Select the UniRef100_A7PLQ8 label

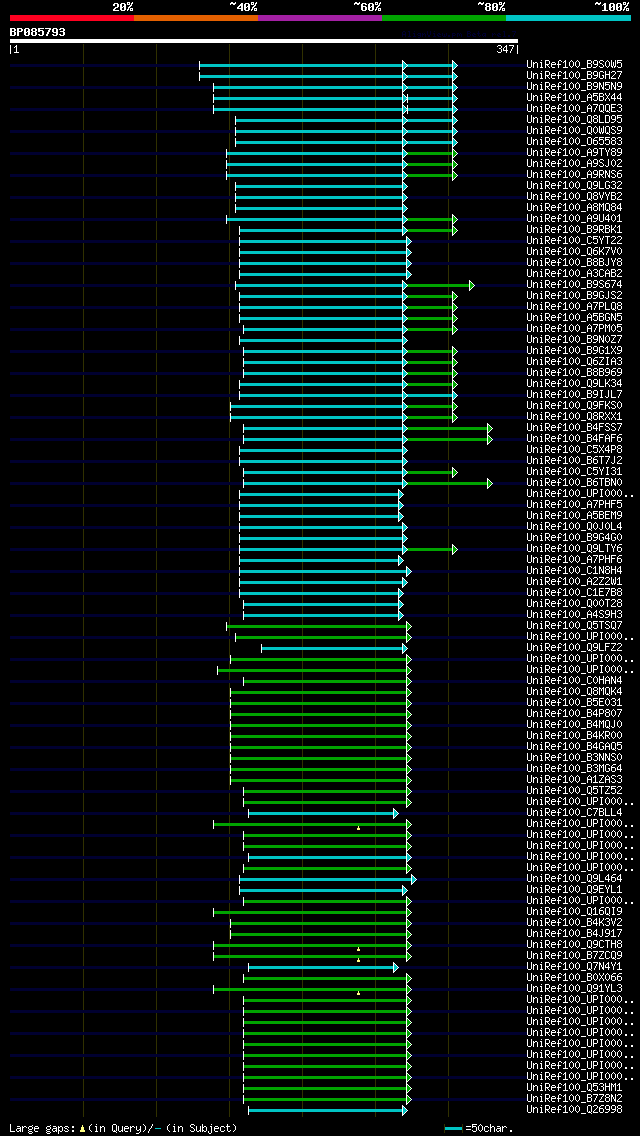(574, 306)
